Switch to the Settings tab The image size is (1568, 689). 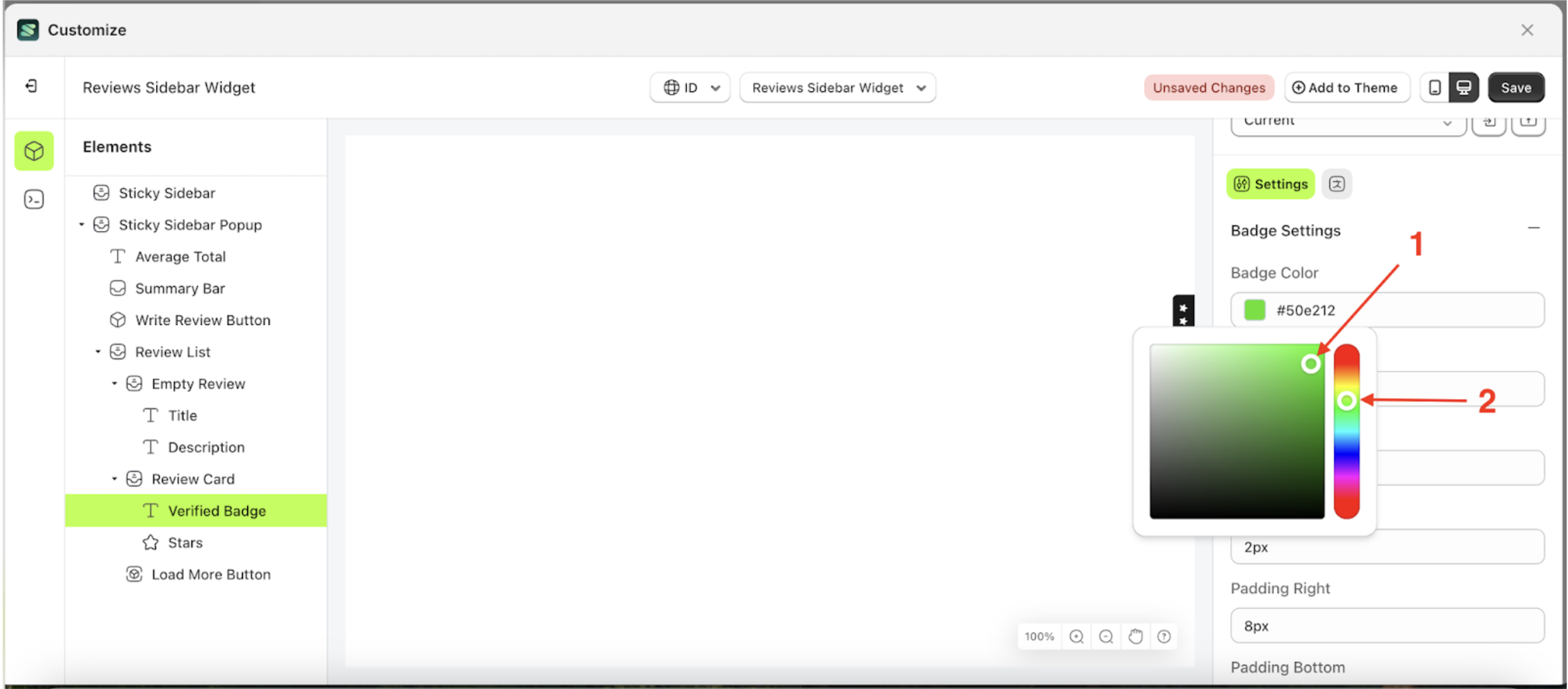(x=1270, y=184)
